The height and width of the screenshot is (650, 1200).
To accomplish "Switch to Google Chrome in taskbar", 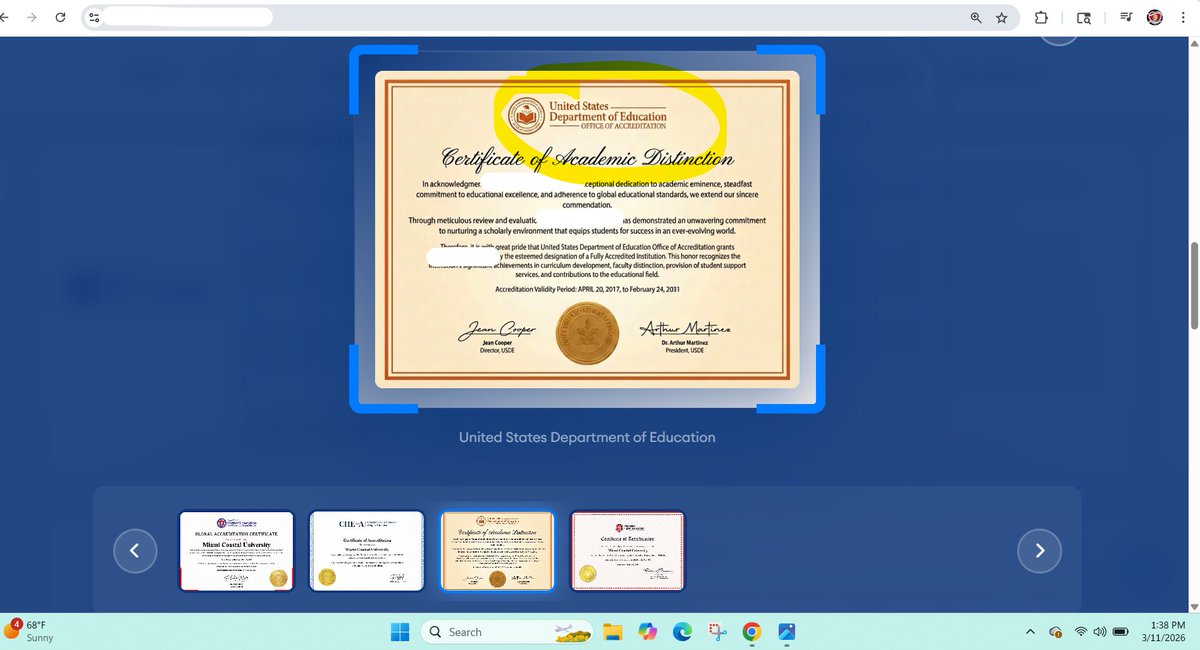I will pyautogui.click(x=751, y=632).
